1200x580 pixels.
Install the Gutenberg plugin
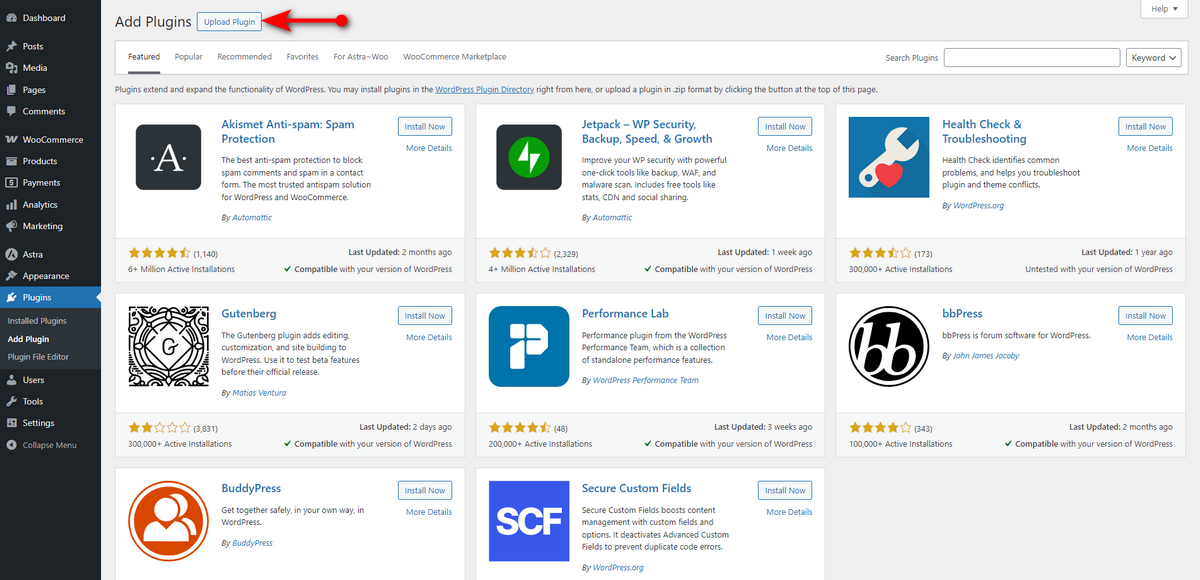click(x=425, y=316)
